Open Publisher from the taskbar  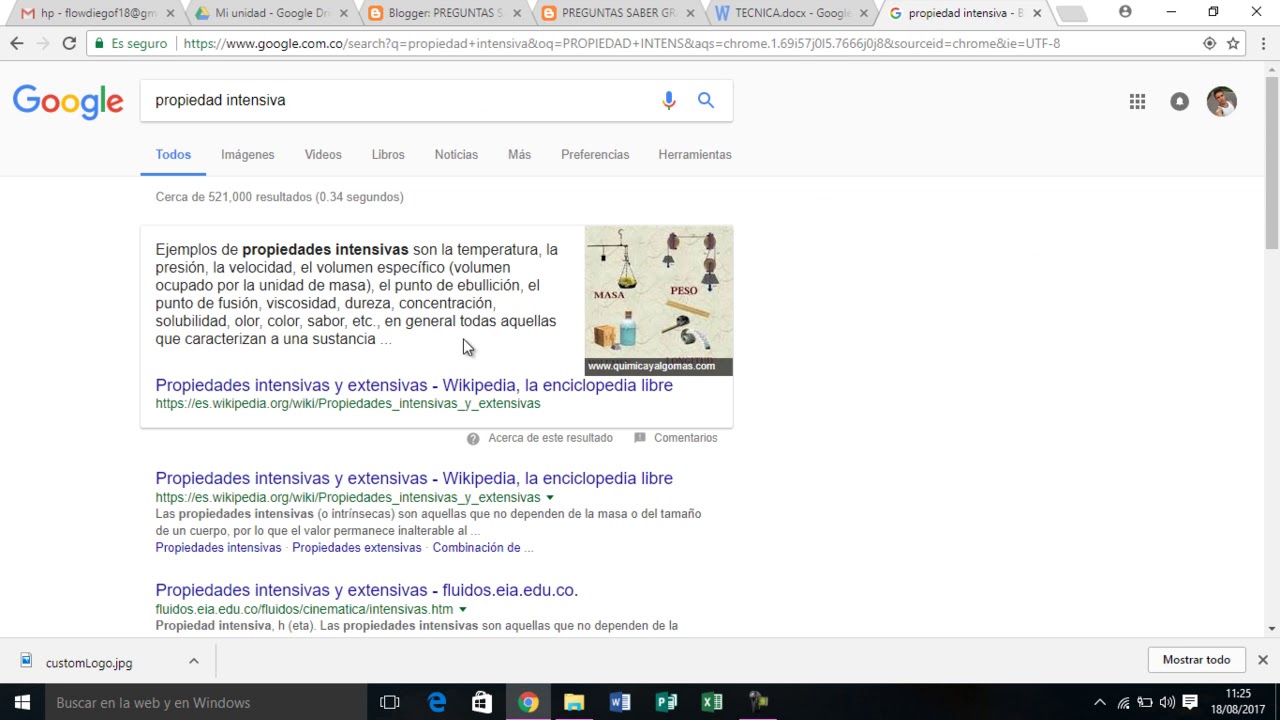(666, 702)
